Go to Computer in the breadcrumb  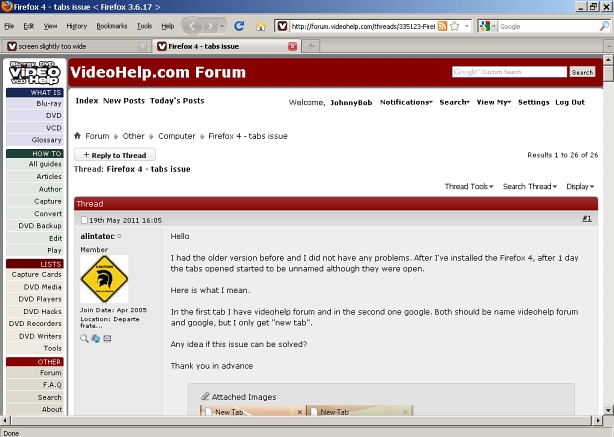(x=177, y=136)
